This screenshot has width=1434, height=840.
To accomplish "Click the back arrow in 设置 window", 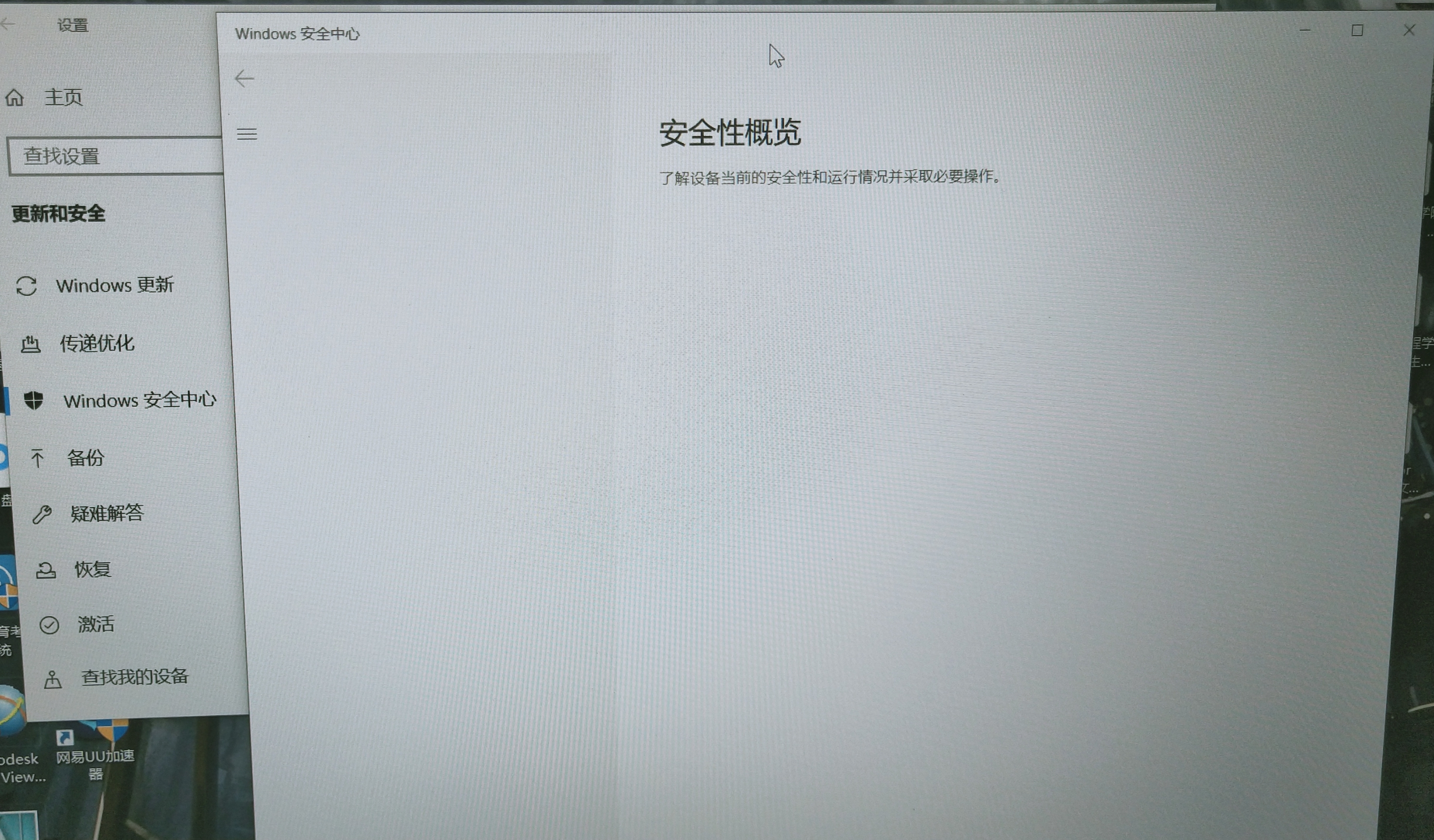I will 7,24.
